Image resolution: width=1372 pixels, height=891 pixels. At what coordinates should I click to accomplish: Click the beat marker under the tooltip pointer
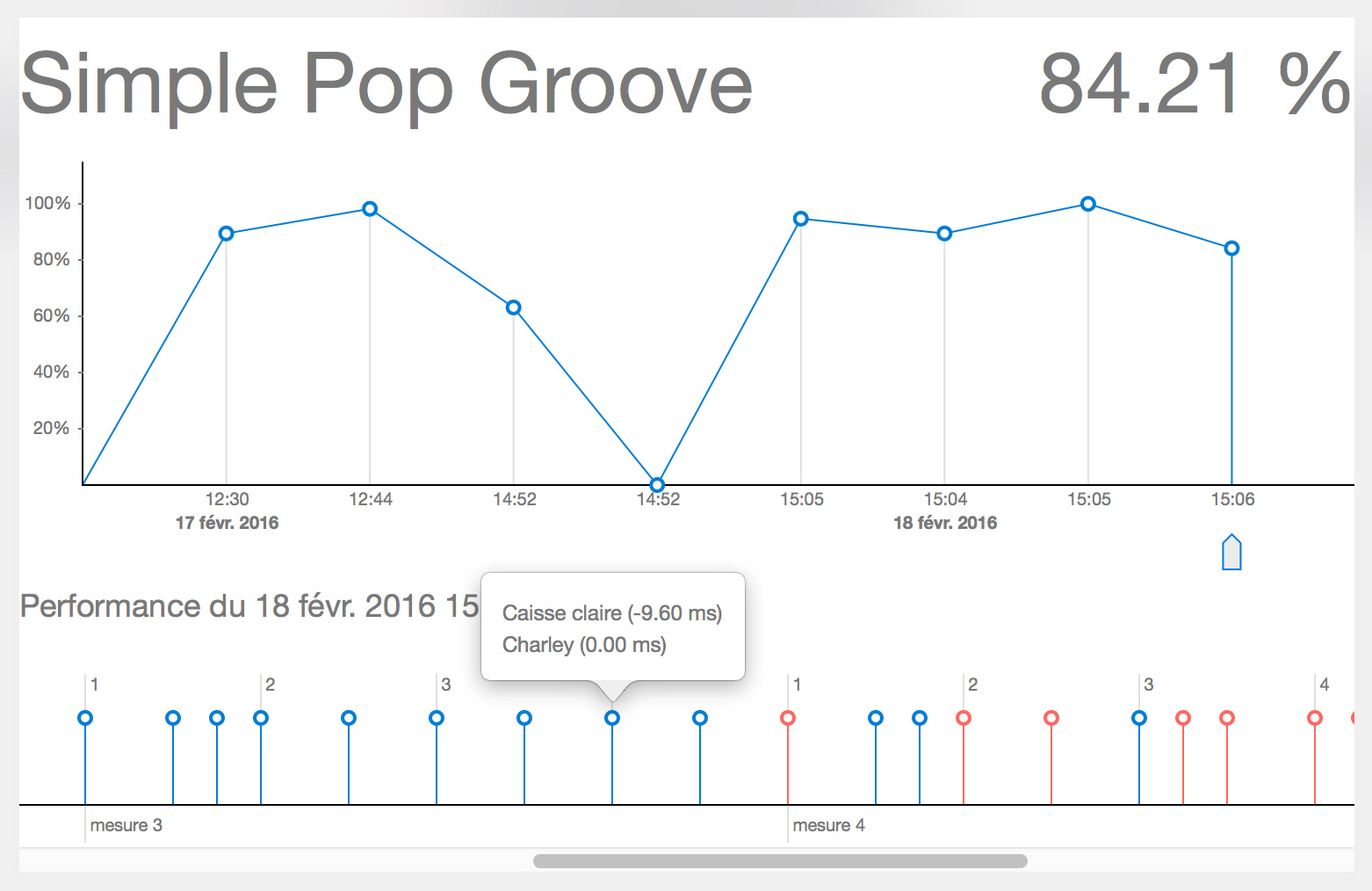point(612,717)
